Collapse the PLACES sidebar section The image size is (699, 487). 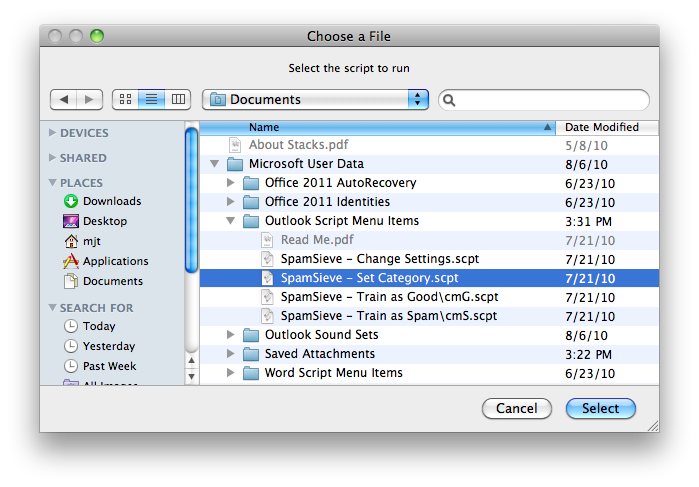(x=53, y=183)
